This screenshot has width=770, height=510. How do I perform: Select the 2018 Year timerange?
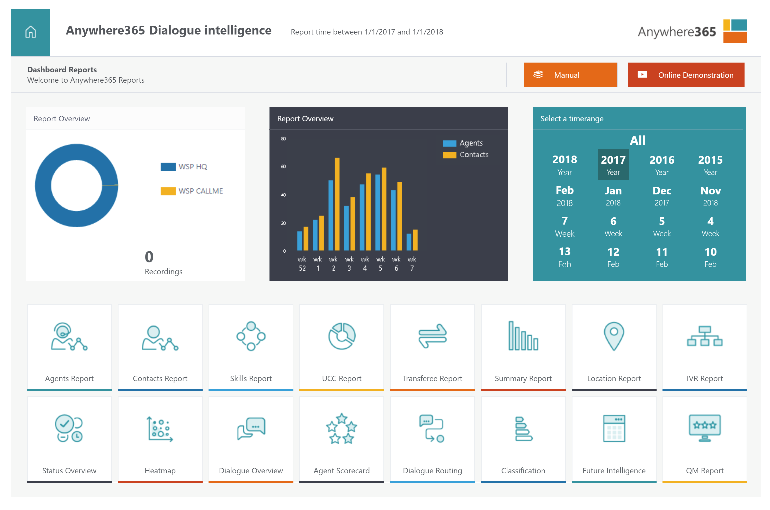565,164
